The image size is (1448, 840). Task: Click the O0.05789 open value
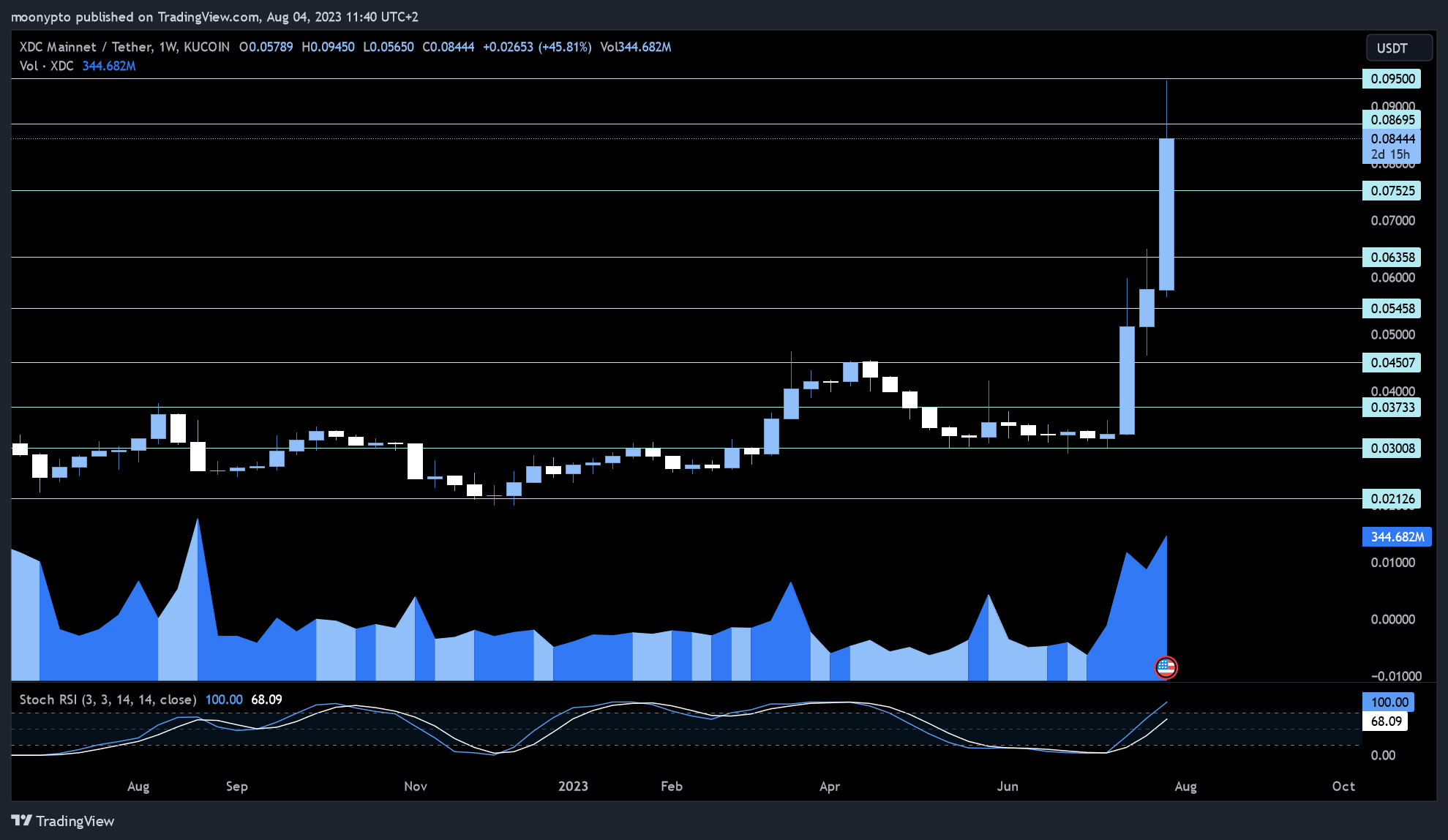pyautogui.click(x=266, y=47)
